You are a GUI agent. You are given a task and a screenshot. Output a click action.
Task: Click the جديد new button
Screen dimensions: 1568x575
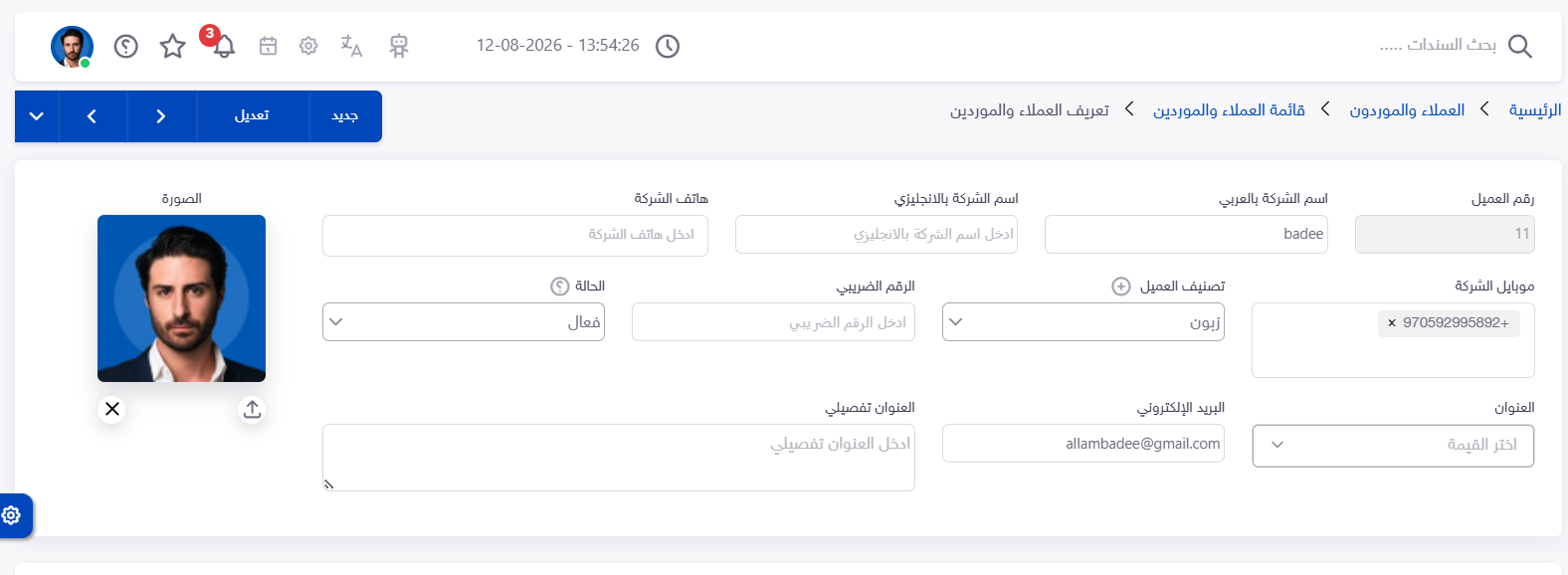coord(345,116)
